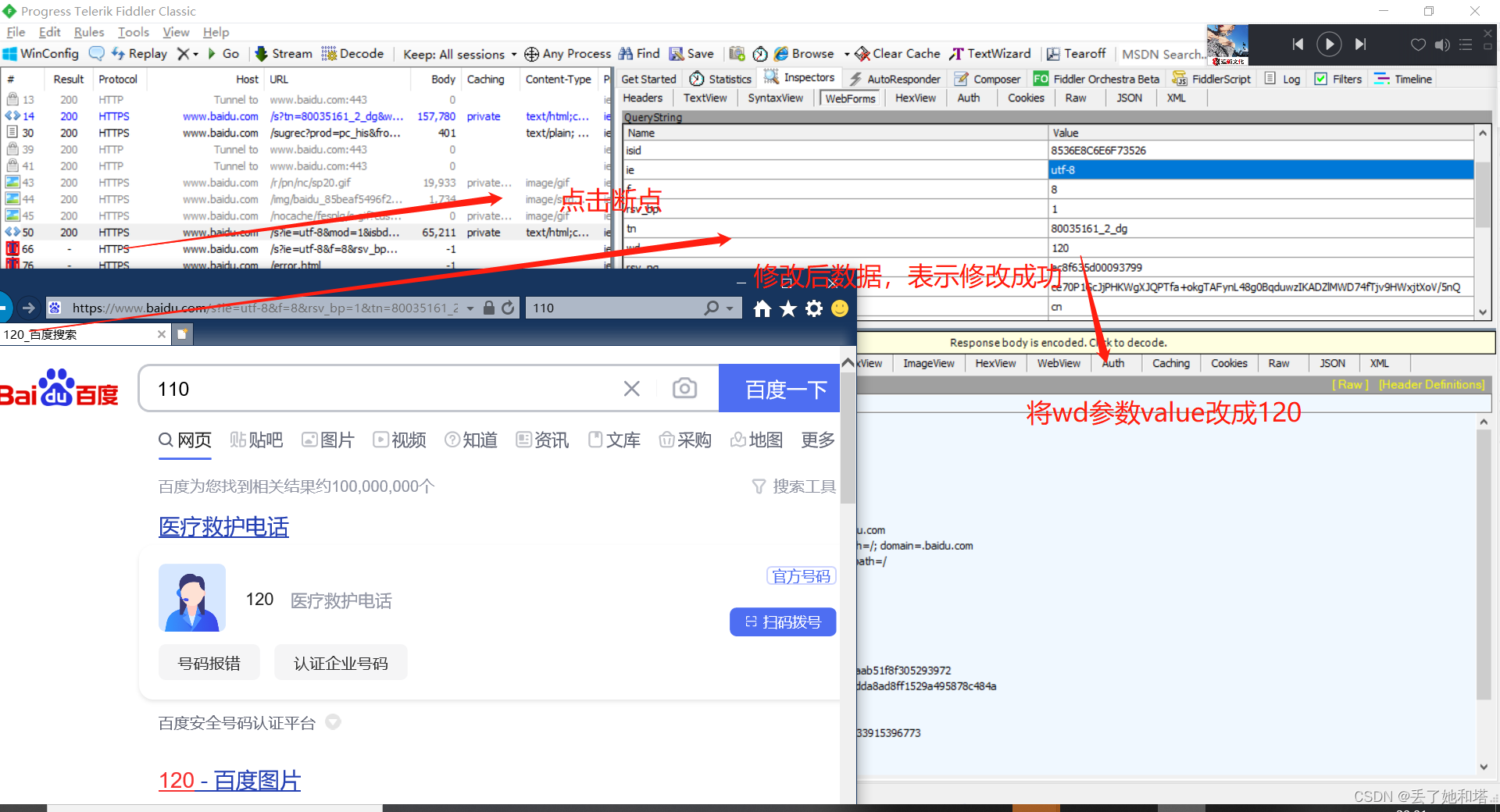Open browser home page icon
This screenshot has height=812, width=1500.
762,309
